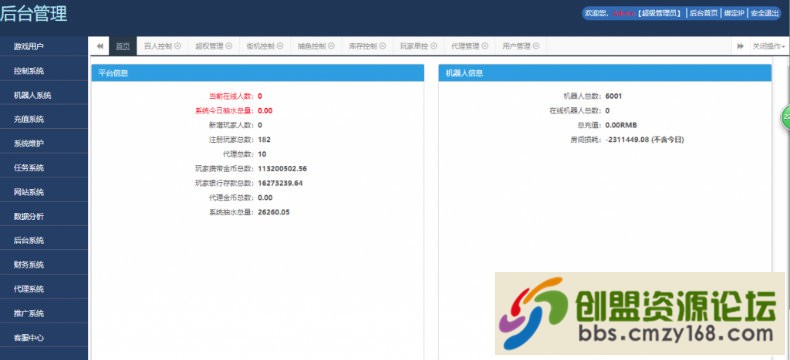Close the 街机控制 tab with its x icon

(x=280, y=46)
